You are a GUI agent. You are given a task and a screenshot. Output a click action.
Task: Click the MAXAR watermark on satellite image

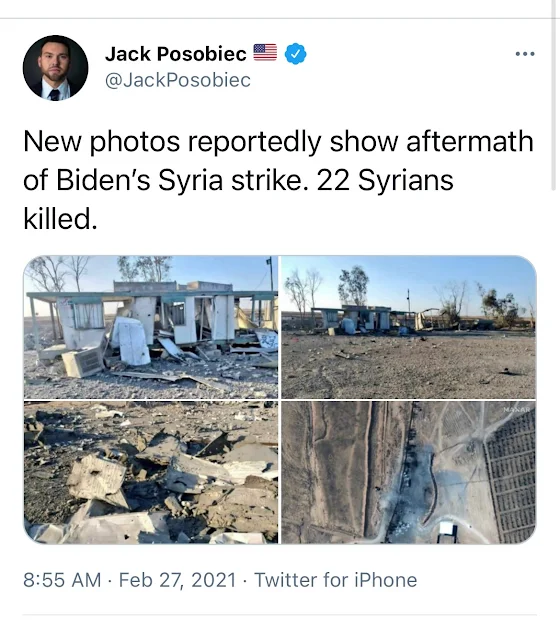[516, 409]
